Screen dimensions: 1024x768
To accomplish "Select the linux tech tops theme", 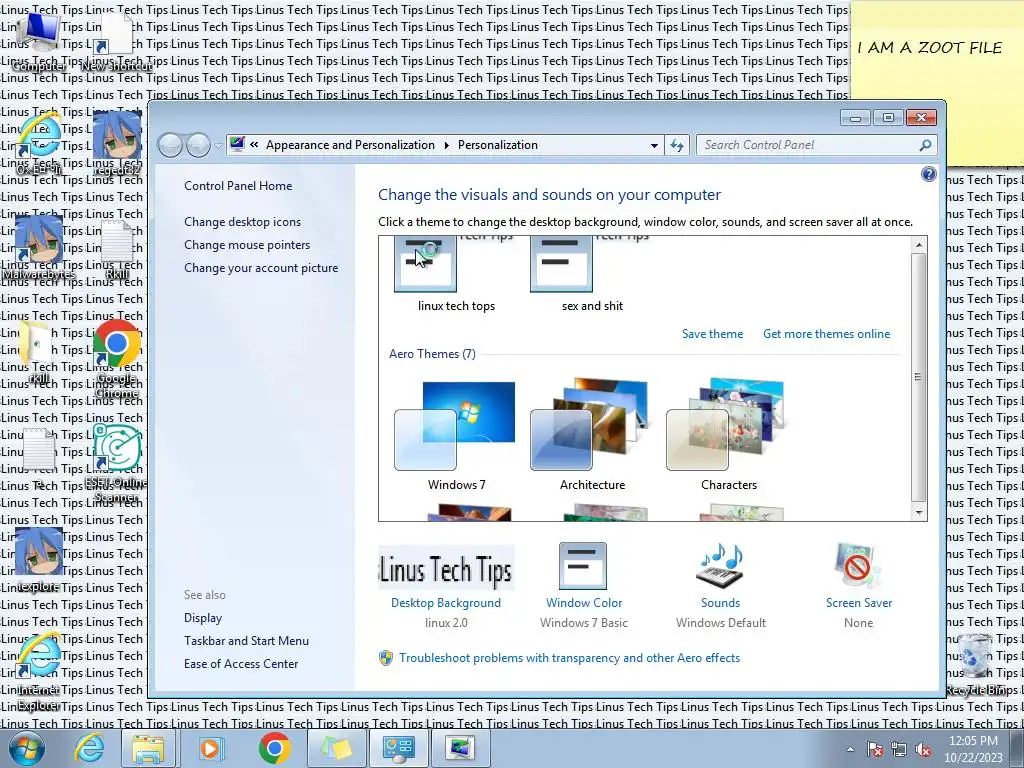I will tap(456, 275).
